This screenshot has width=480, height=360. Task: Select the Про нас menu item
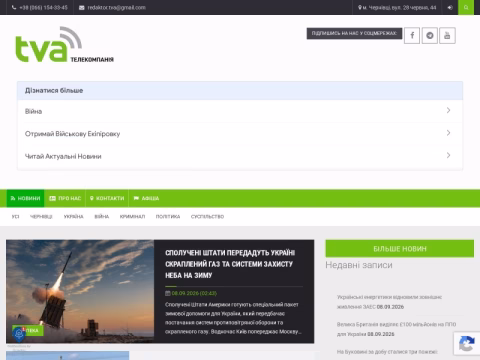coord(65,198)
